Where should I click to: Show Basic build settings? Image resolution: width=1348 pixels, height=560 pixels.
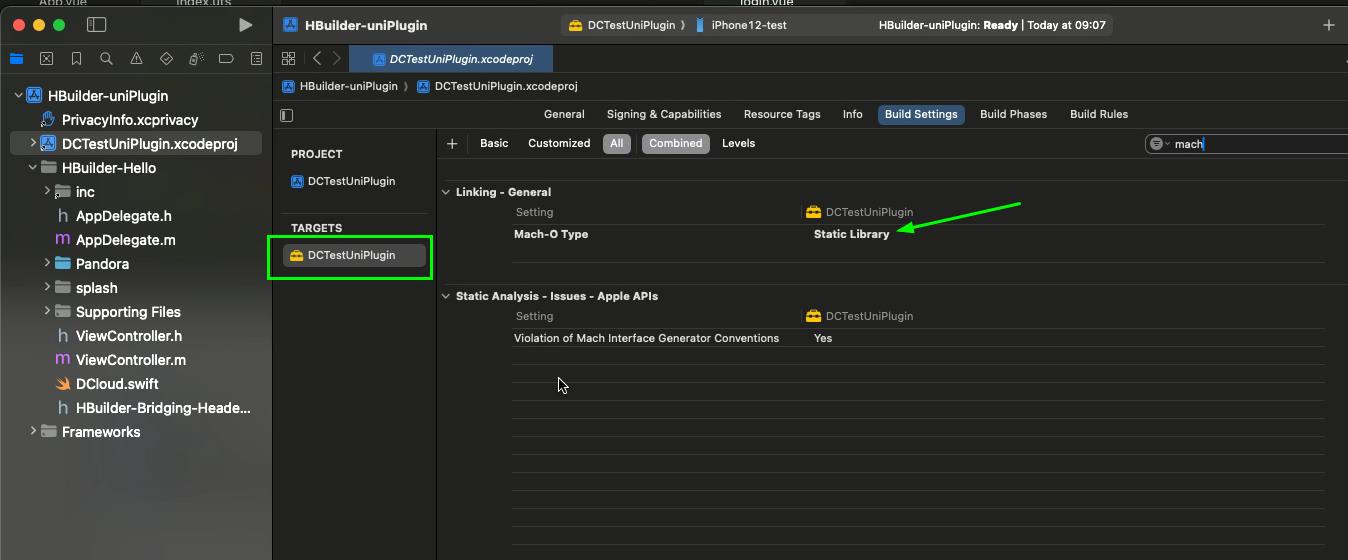point(494,144)
